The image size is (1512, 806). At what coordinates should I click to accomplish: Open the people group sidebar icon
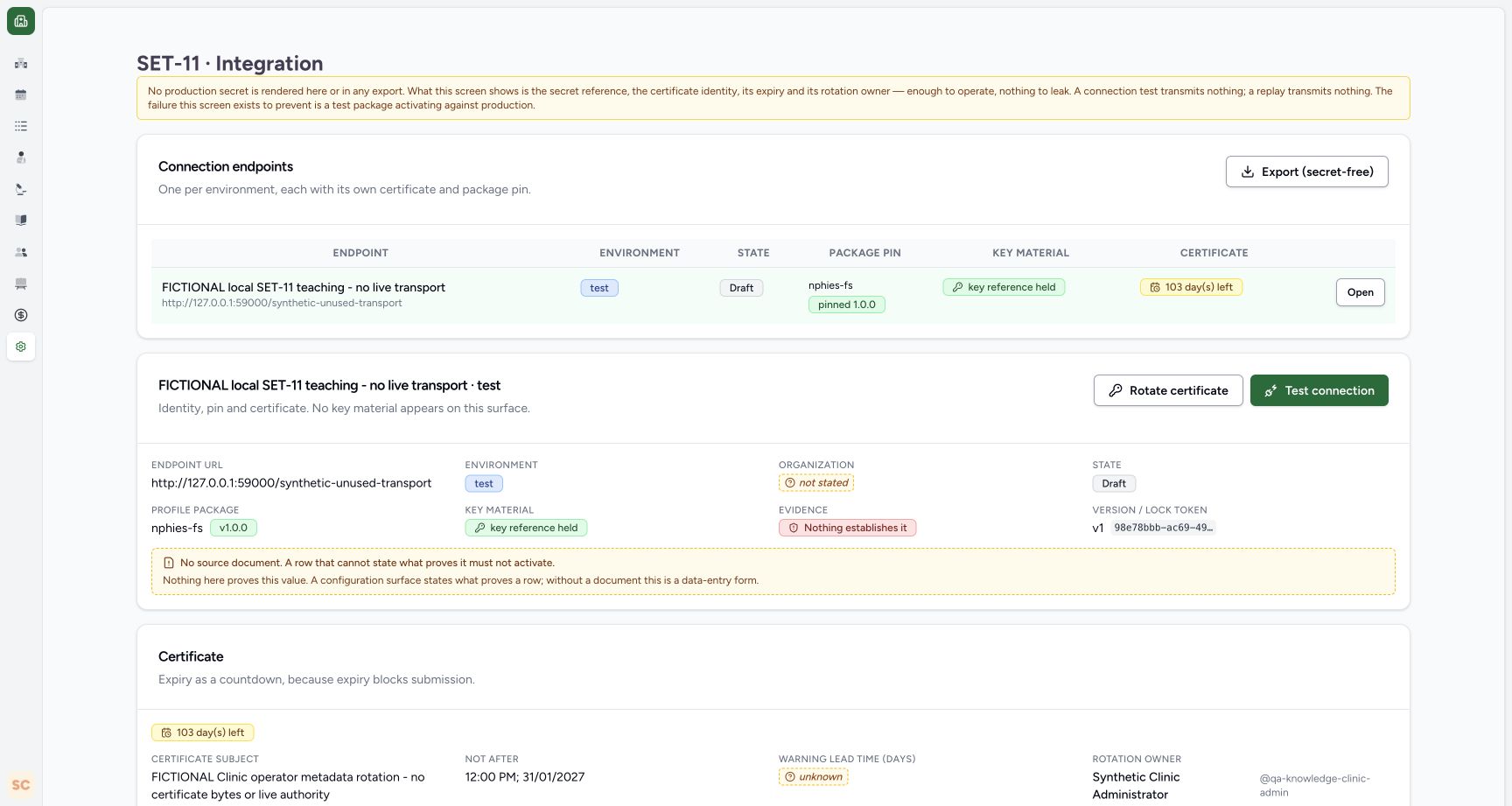[x=21, y=252]
